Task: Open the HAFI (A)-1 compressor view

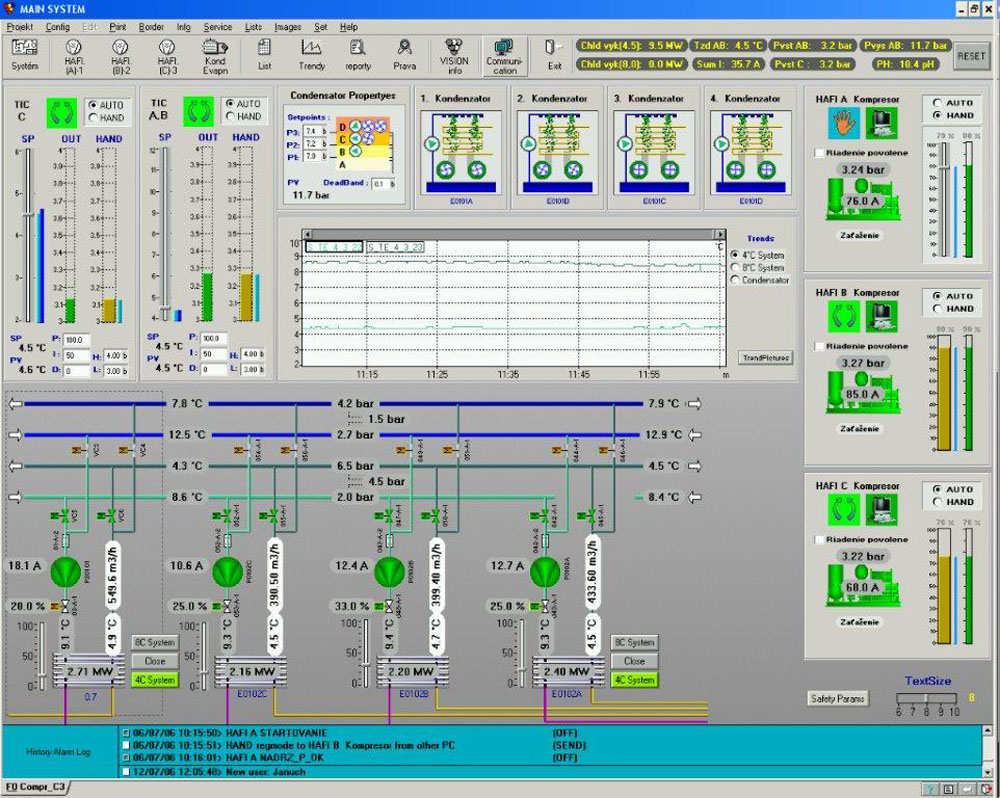Action: 73,53
